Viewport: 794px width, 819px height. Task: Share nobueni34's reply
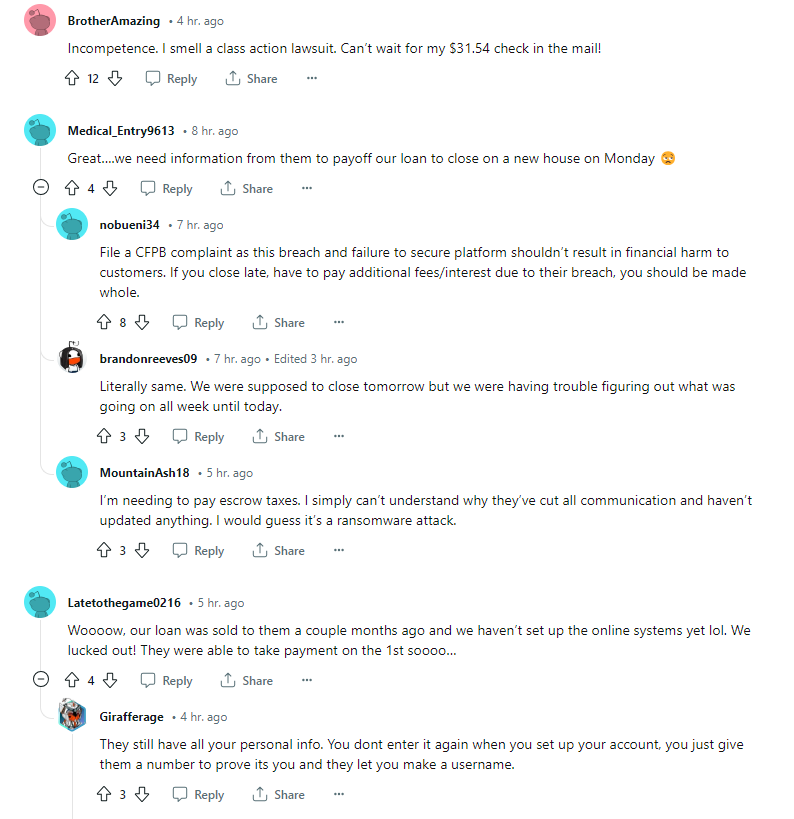coord(278,322)
